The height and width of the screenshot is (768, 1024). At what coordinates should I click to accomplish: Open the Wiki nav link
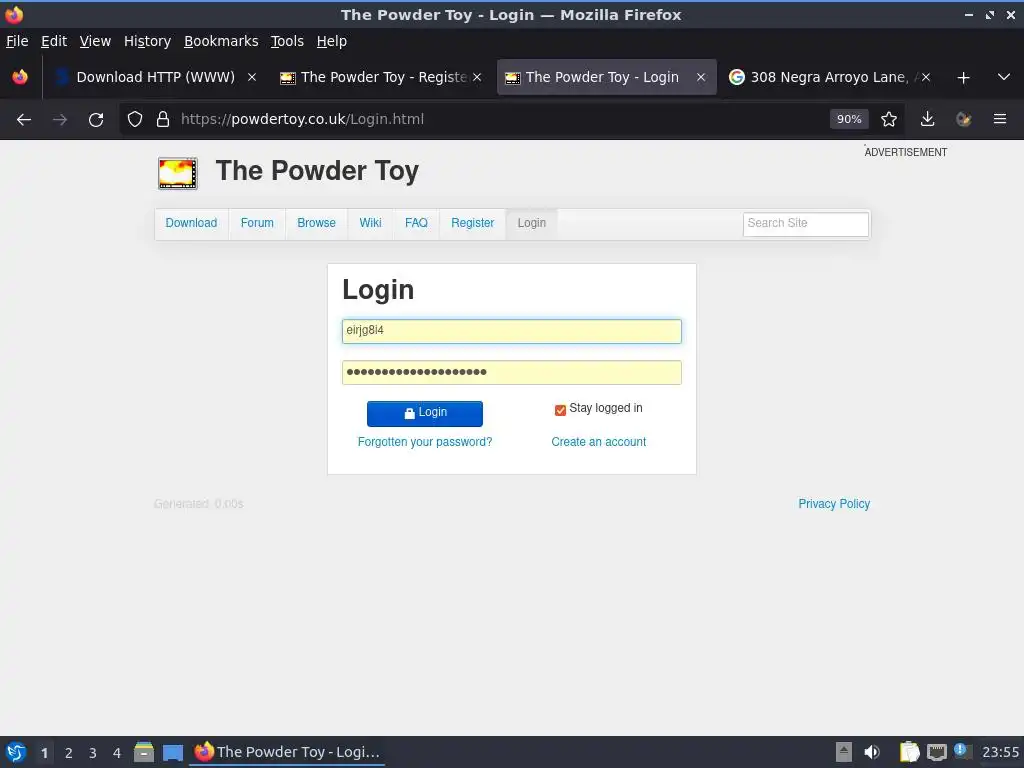pos(370,223)
